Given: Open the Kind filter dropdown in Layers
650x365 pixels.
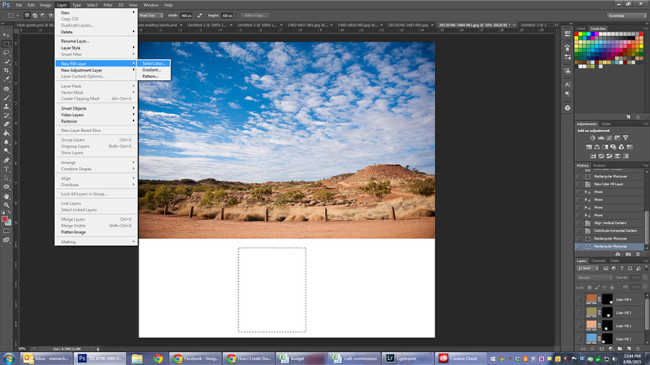Looking at the screenshot, I should (588, 268).
